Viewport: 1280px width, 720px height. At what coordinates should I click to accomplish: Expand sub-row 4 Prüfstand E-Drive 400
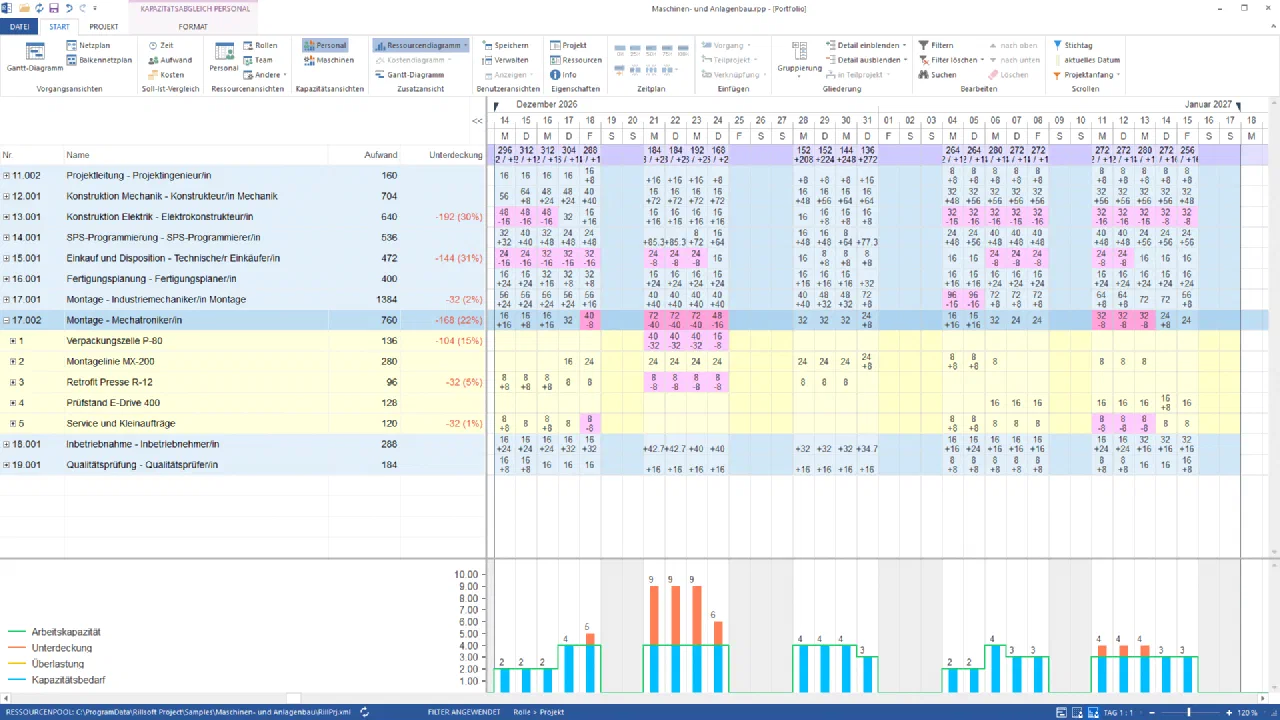click(13, 403)
